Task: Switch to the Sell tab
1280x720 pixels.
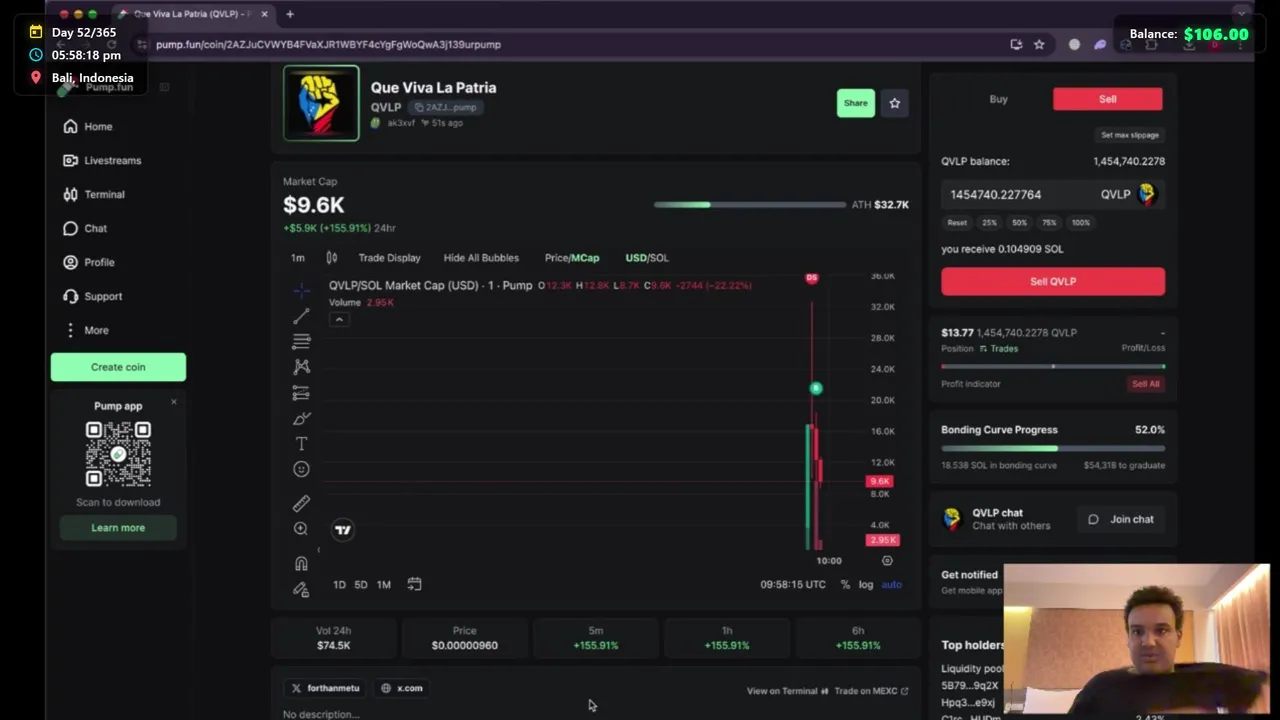Action: click(x=1108, y=99)
